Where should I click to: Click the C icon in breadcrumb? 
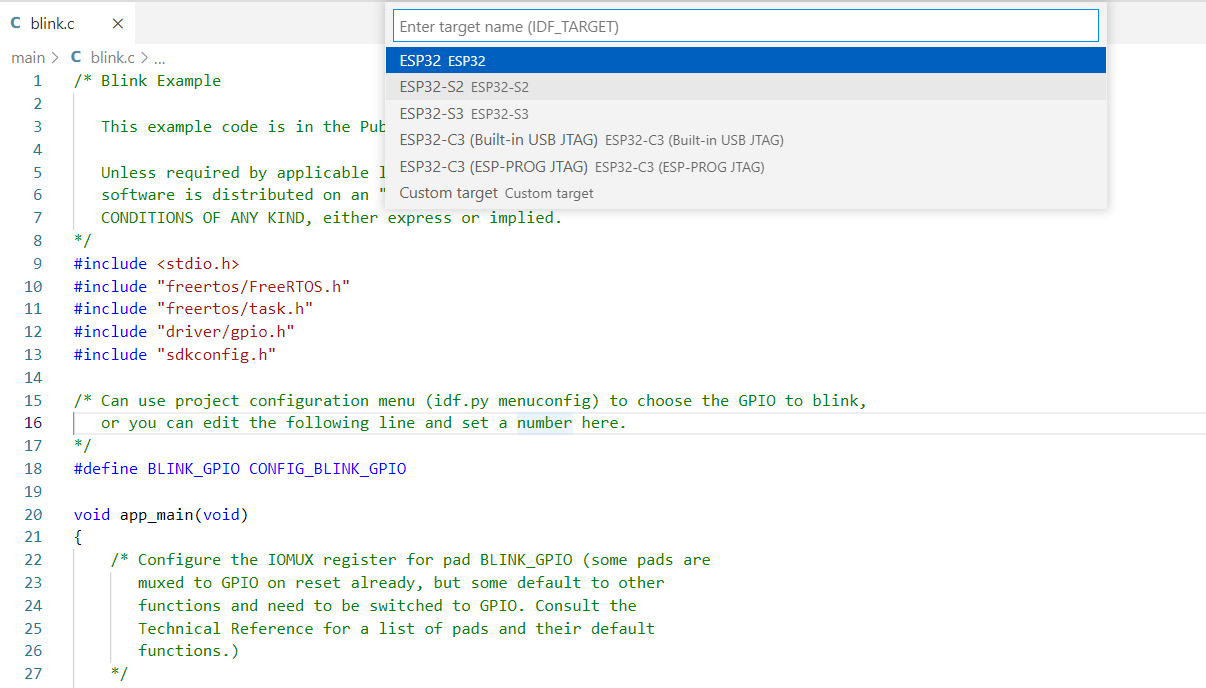click(76, 58)
